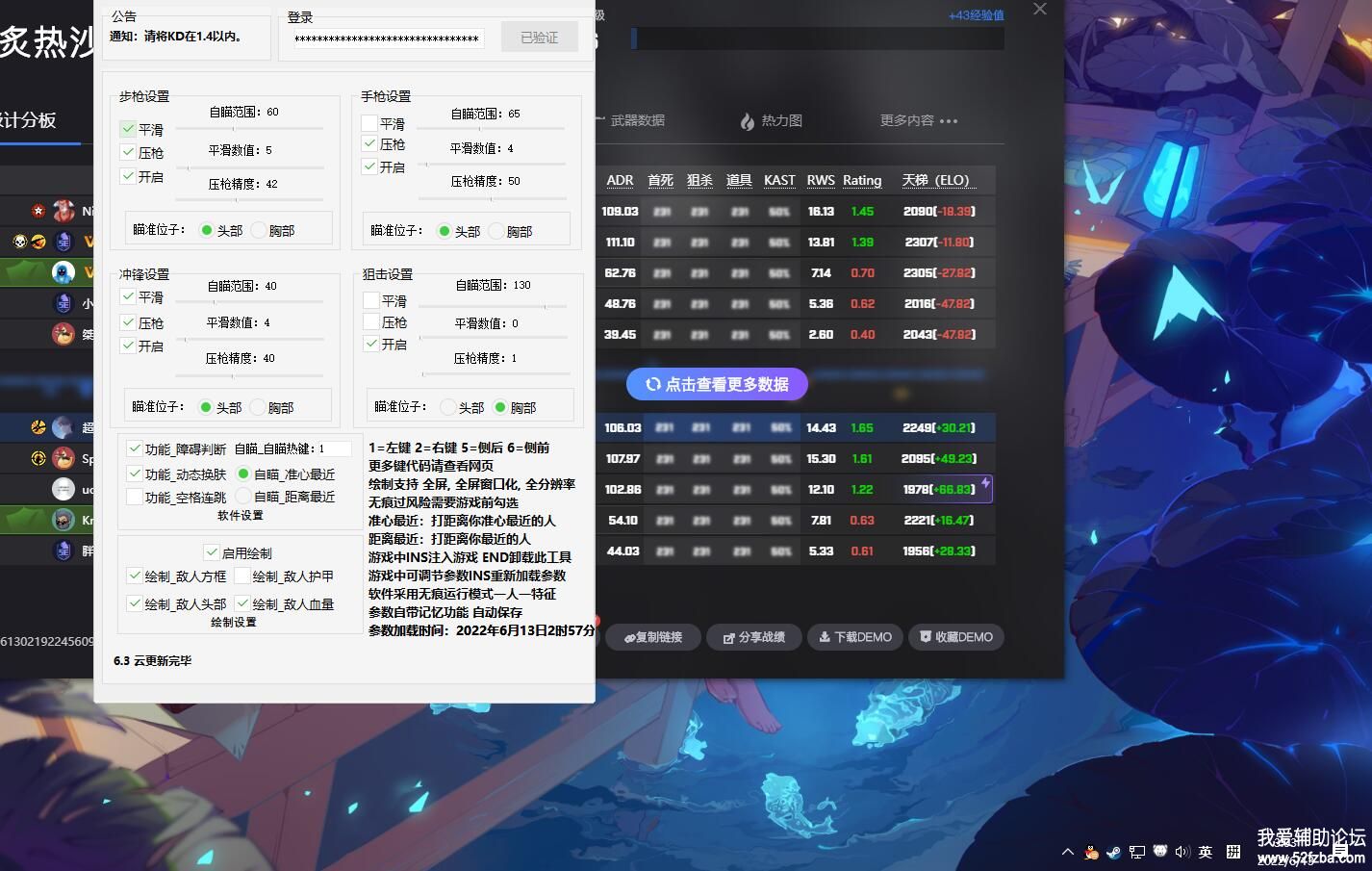Click the download icon in 下载DEMO

[825, 637]
